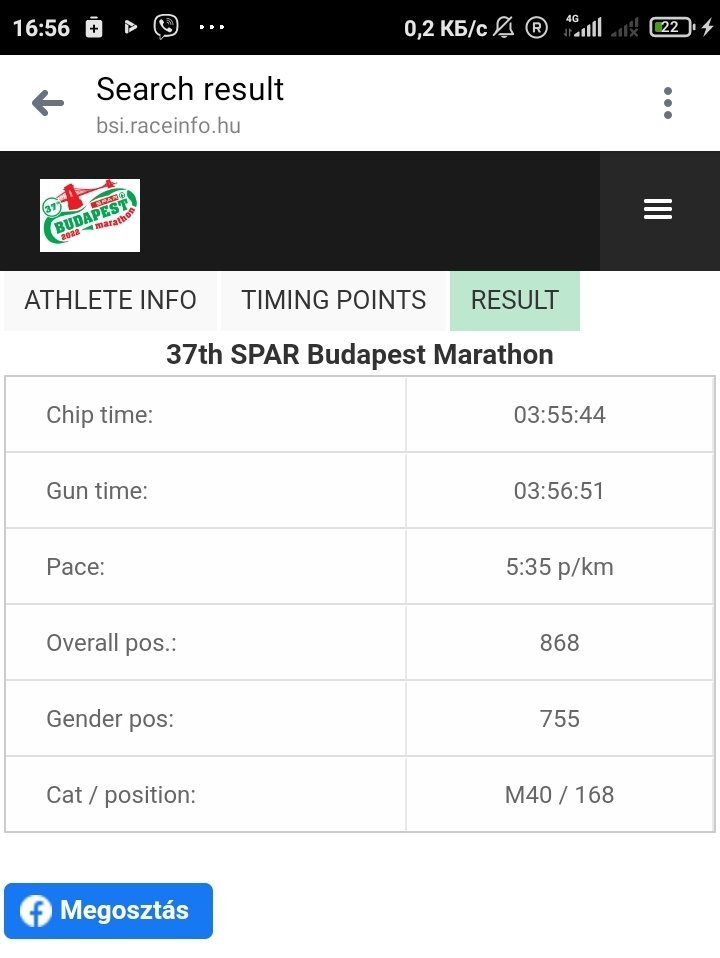Image resolution: width=720 pixels, height=958 pixels.
Task: Tap the battery indicator in status bar
Action: point(671,28)
